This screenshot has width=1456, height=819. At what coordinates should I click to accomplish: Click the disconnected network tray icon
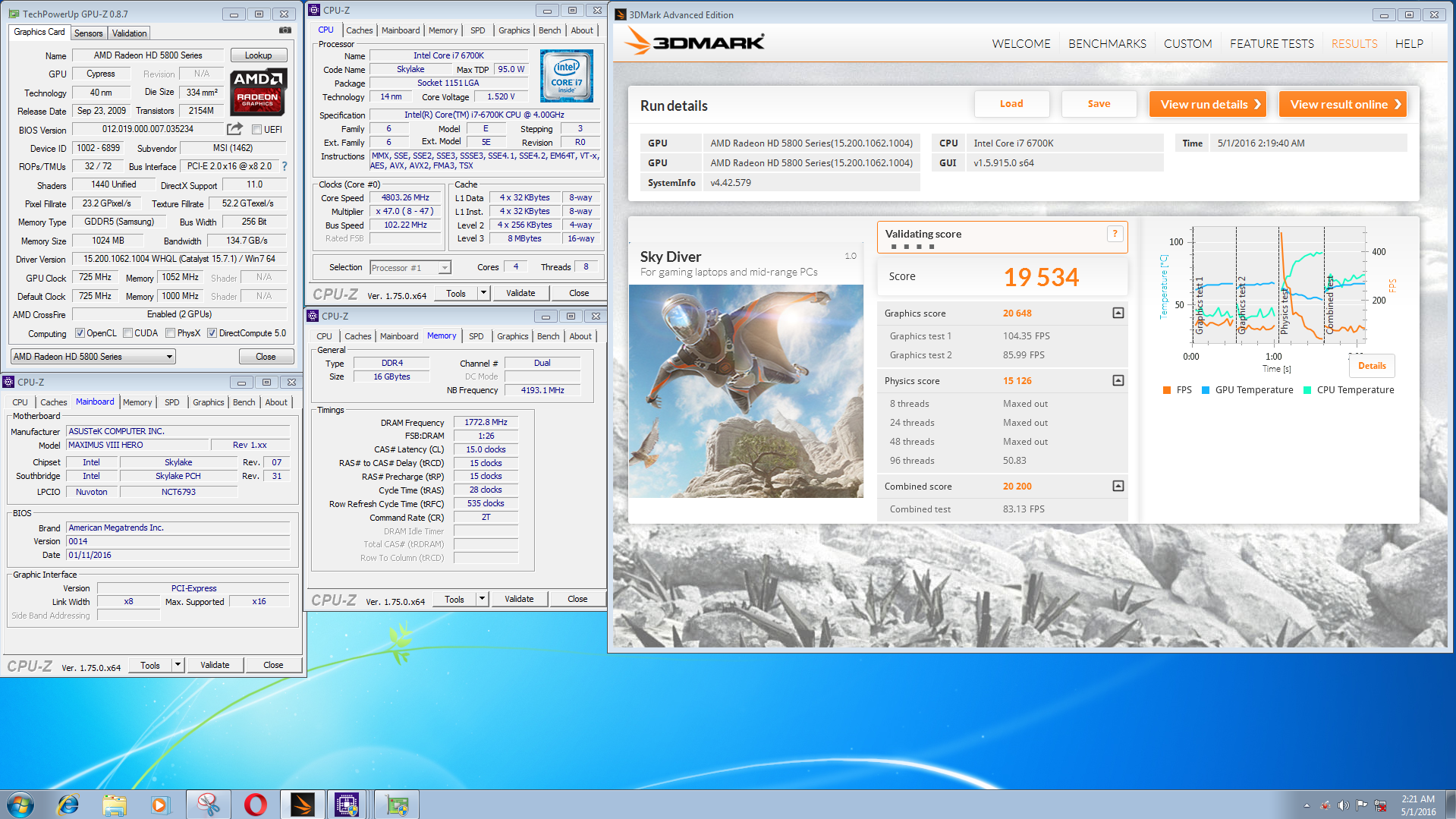pos(1380,805)
